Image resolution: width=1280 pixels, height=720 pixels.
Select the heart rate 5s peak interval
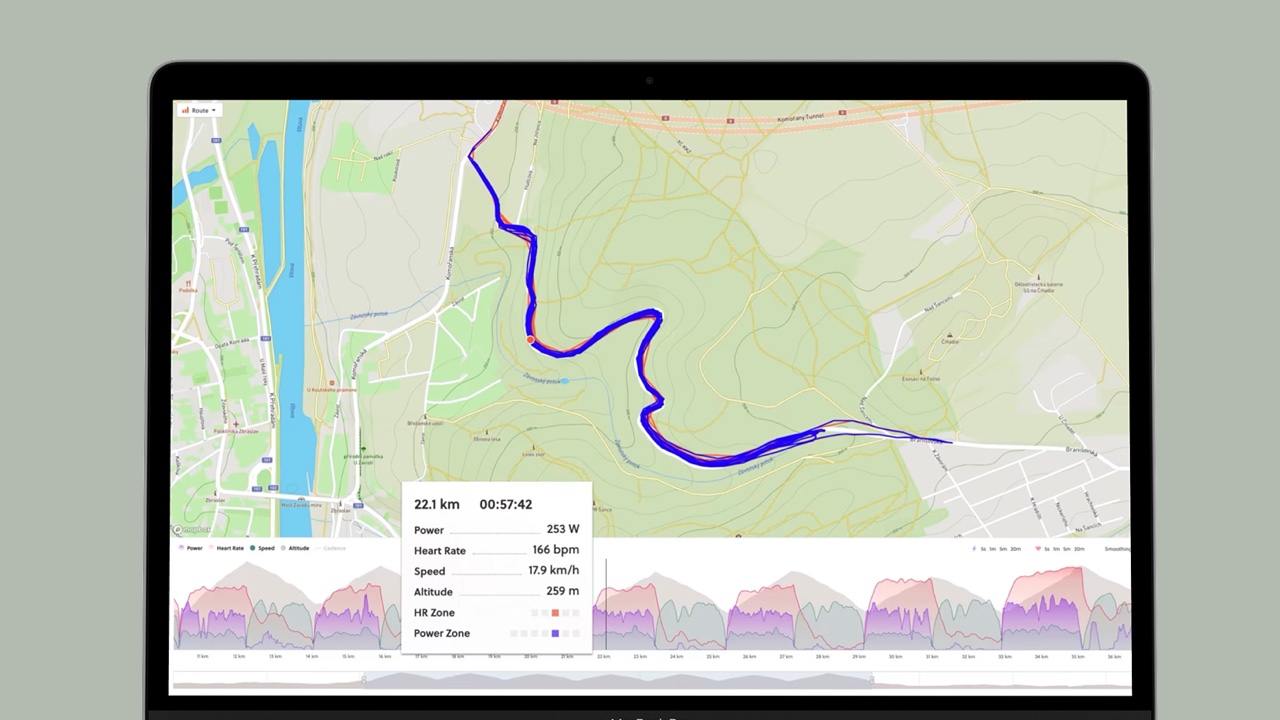1047,549
